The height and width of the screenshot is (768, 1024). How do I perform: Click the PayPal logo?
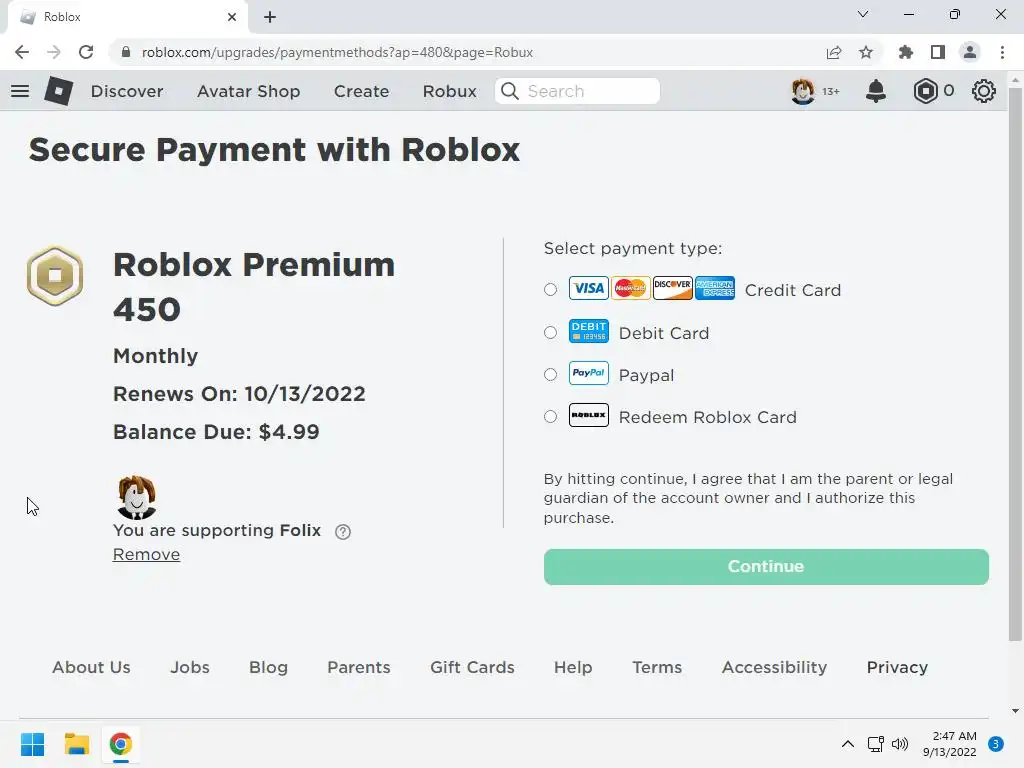tap(588, 373)
